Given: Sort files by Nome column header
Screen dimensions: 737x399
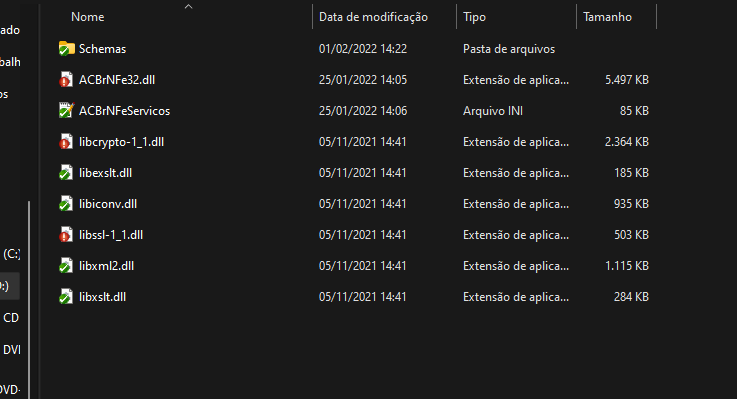Looking at the screenshot, I should (87, 17).
